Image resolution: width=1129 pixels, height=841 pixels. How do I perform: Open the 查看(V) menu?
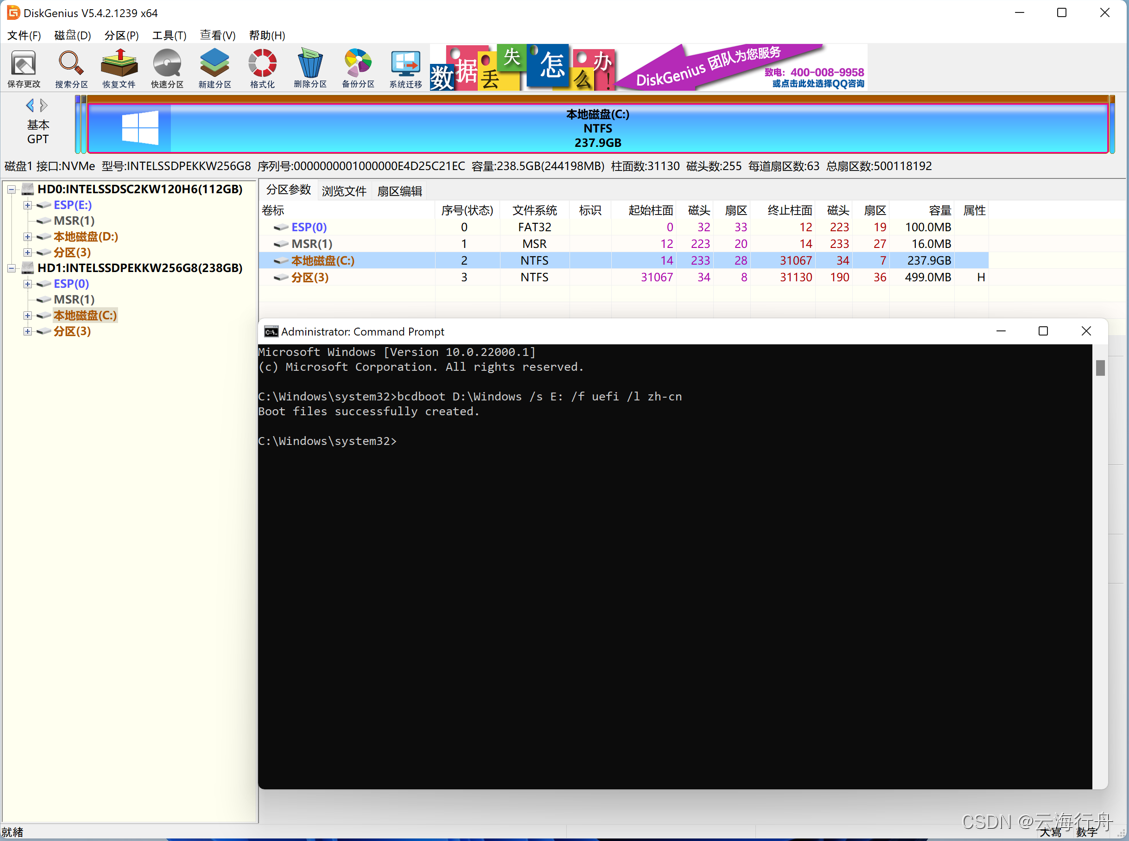[217, 35]
